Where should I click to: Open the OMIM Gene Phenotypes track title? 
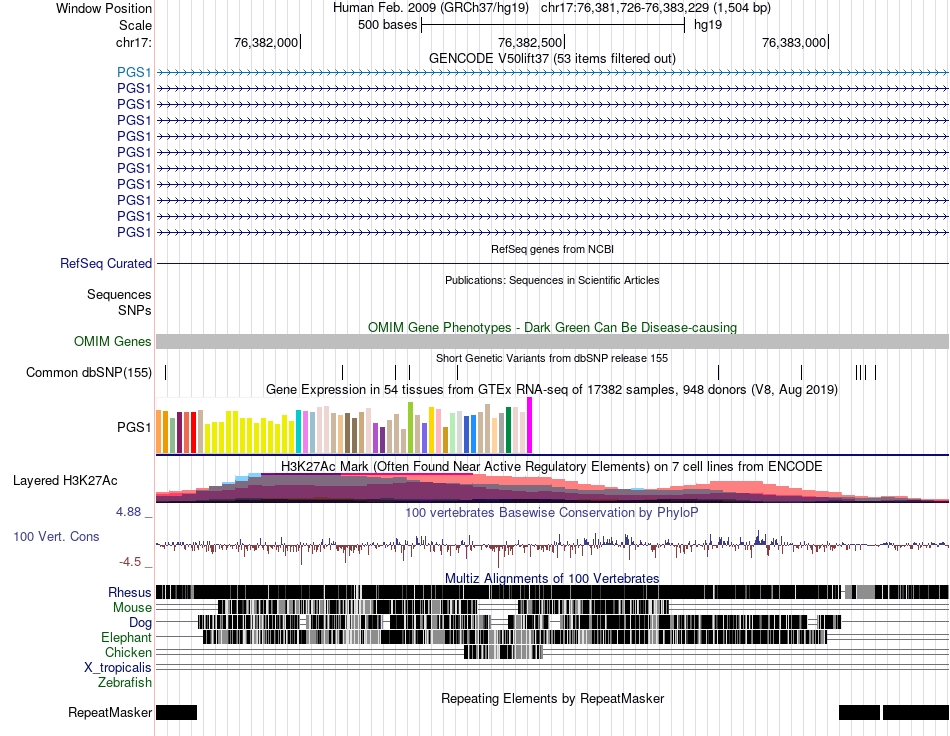pos(552,327)
